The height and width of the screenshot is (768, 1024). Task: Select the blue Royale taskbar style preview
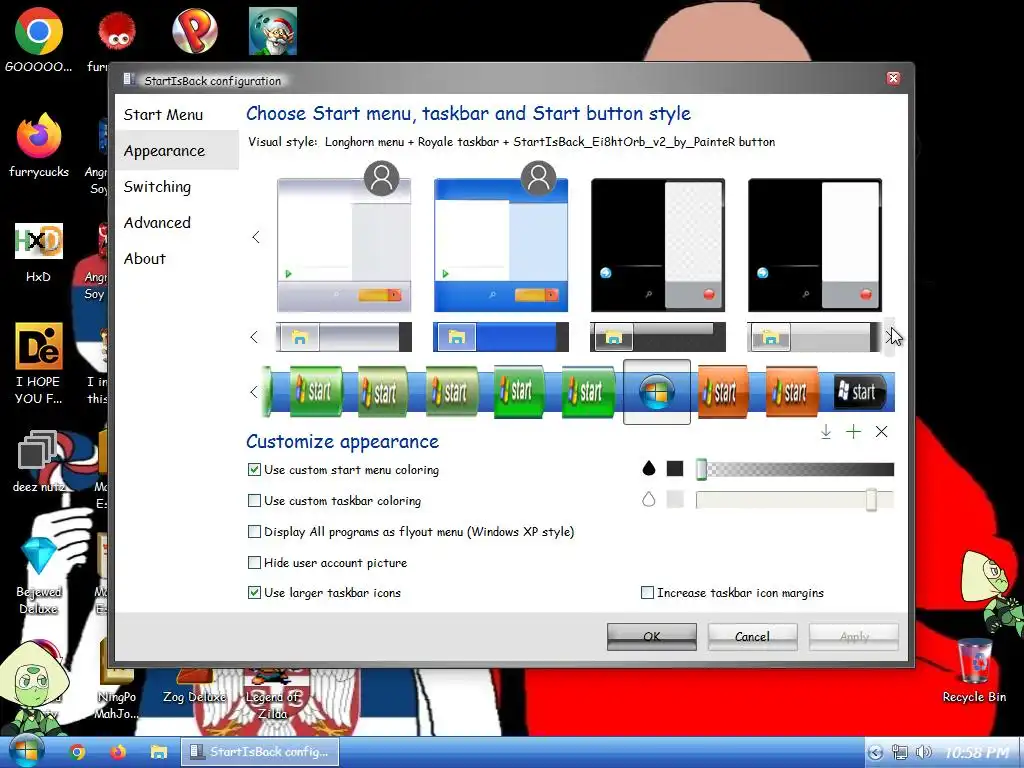pos(501,337)
